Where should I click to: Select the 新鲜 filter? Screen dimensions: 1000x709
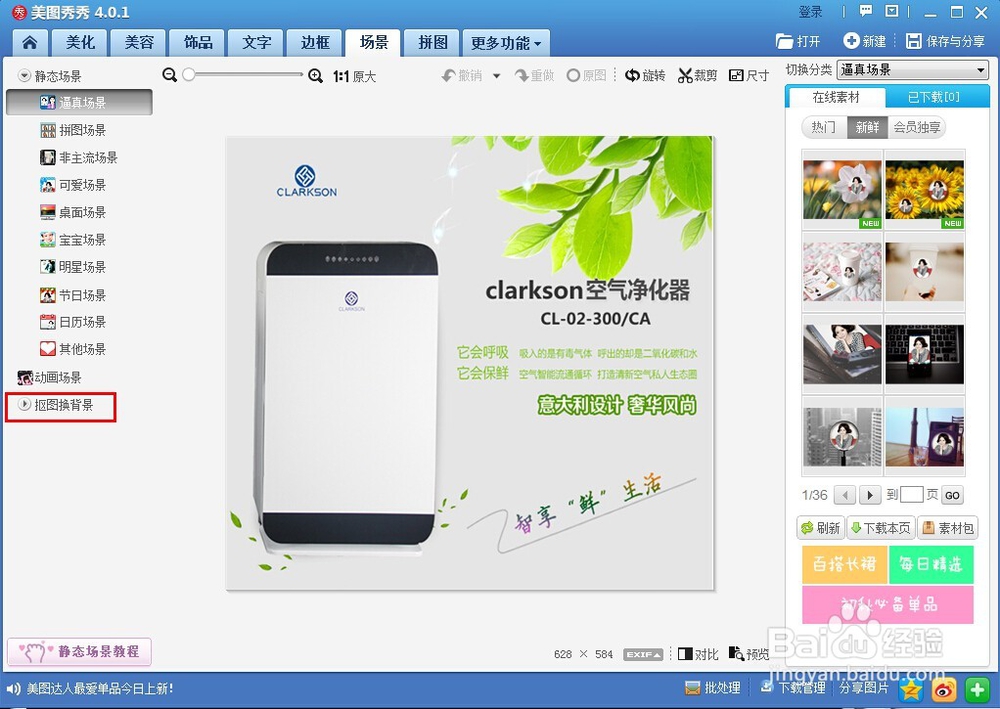coord(867,127)
